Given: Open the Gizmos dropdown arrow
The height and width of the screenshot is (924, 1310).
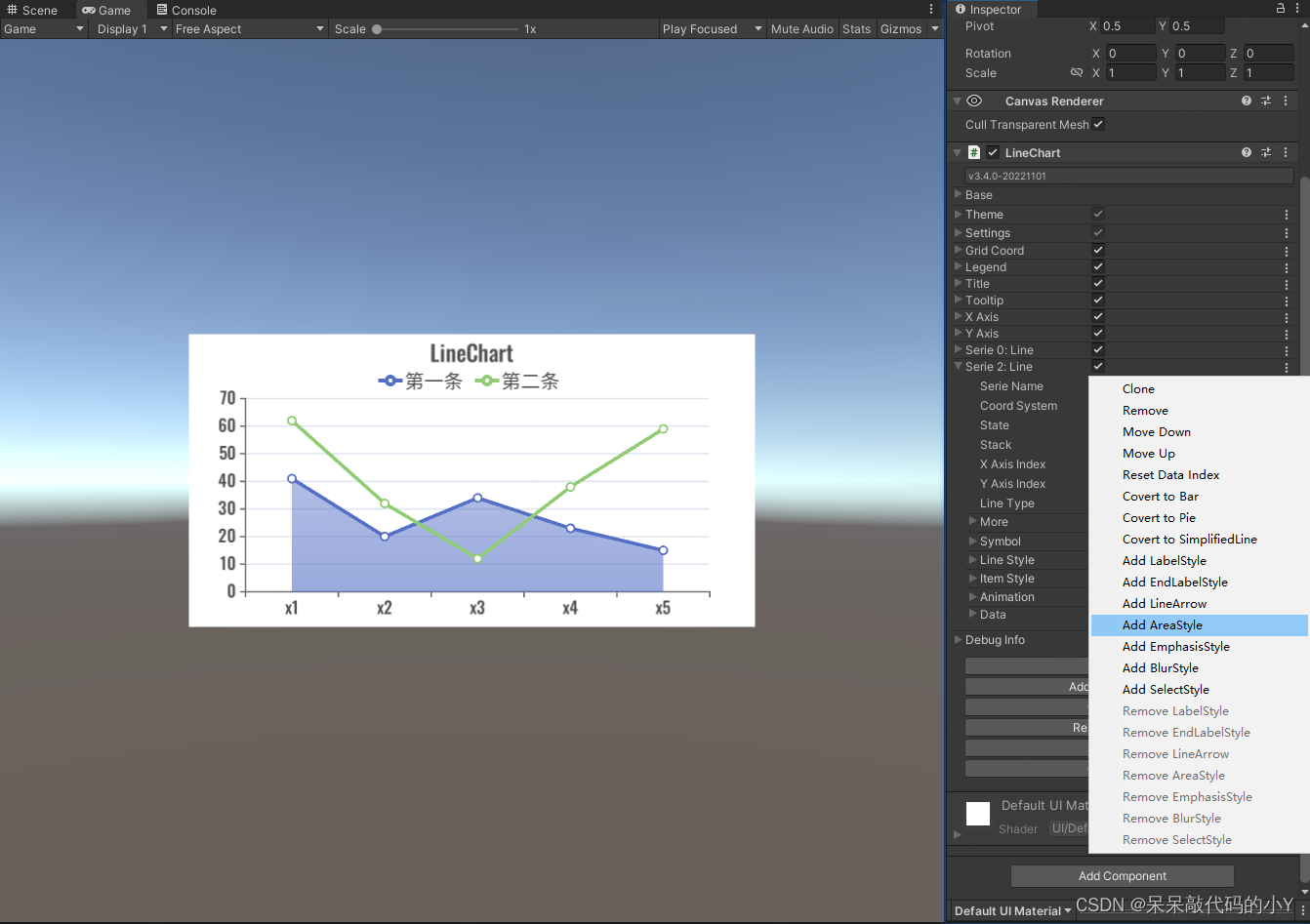Looking at the screenshot, I should 935,29.
